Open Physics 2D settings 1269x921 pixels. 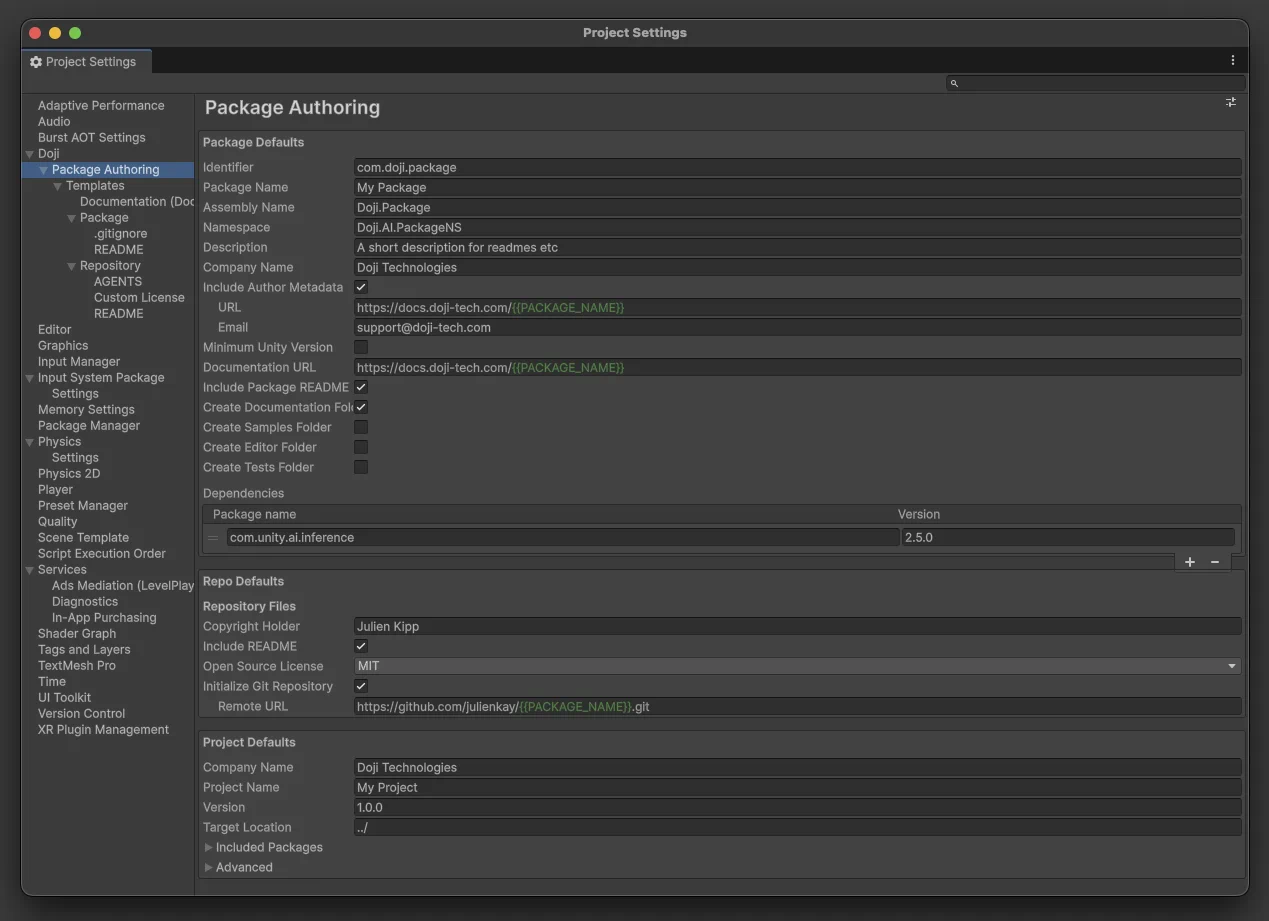[x=69, y=473]
